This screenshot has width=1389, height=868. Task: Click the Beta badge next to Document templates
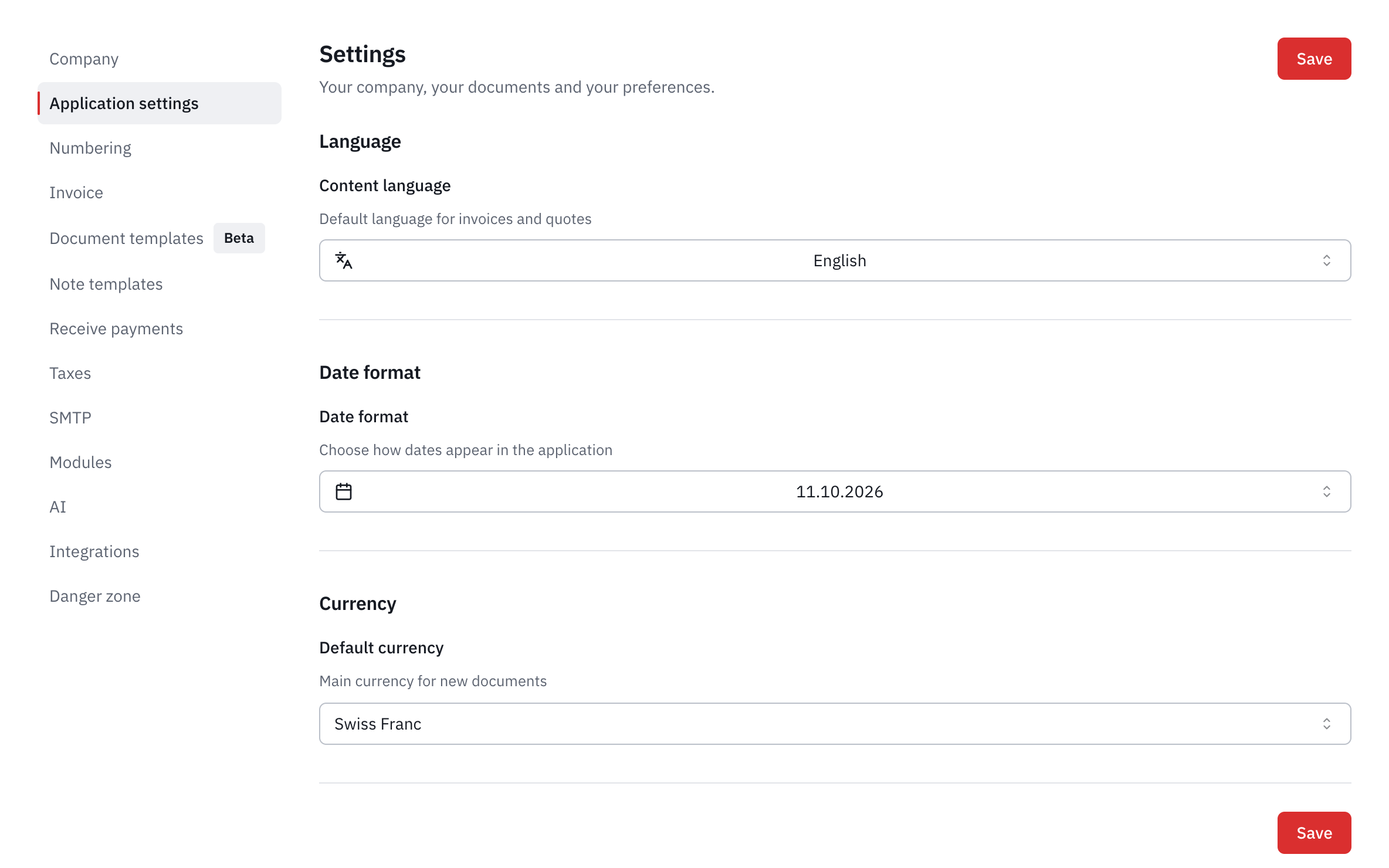239,238
